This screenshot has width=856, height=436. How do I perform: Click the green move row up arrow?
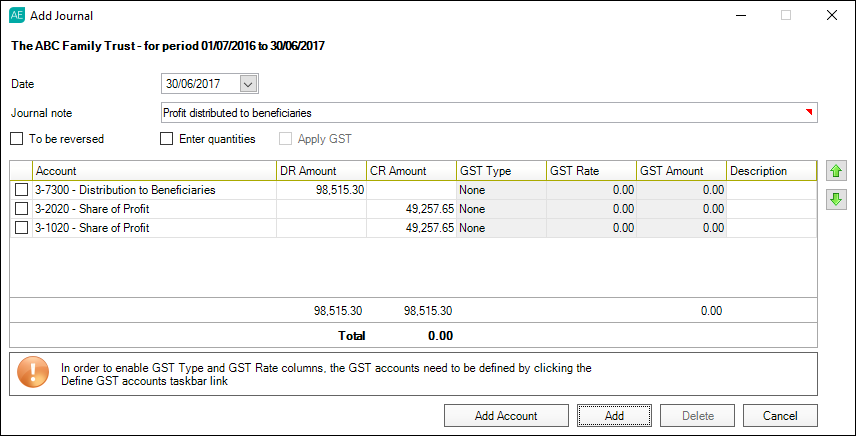[x=835, y=172]
